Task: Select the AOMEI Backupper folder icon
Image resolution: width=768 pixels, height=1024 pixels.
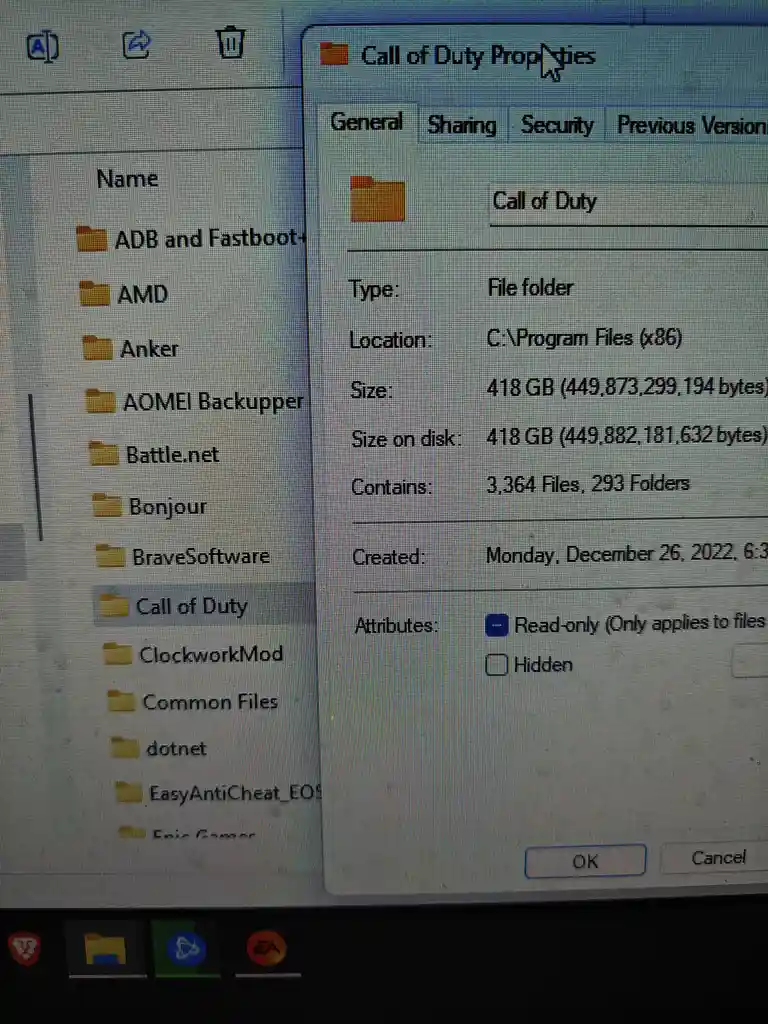Action: pyautogui.click(x=101, y=401)
